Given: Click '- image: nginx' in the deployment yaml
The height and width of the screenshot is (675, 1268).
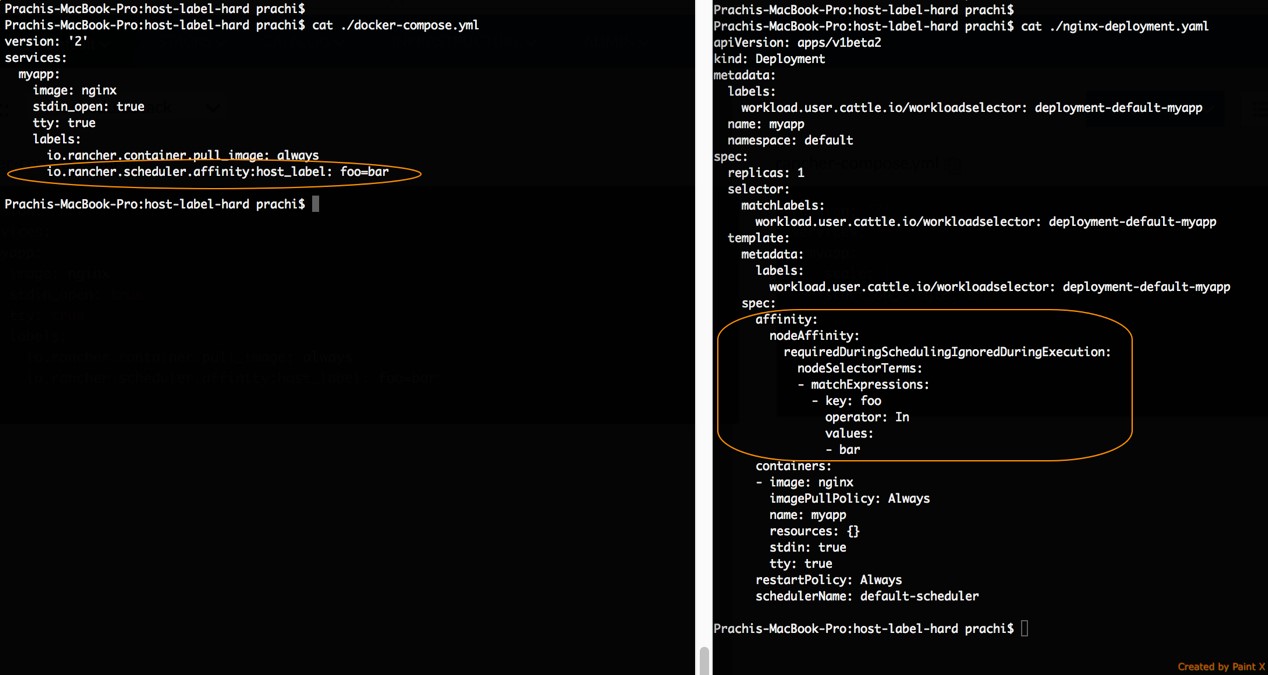Looking at the screenshot, I should 804,482.
